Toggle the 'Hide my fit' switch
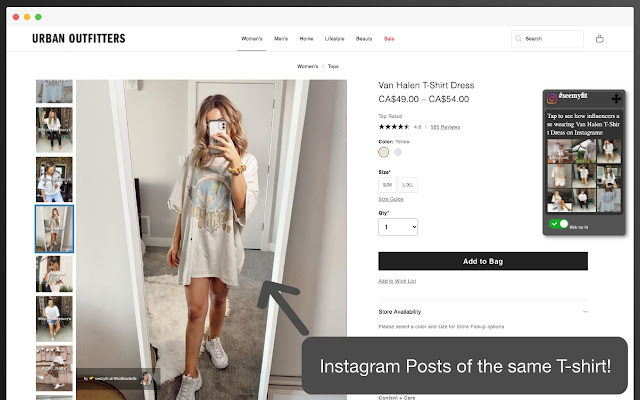This screenshot has height=400, width=640. [559, 224]
